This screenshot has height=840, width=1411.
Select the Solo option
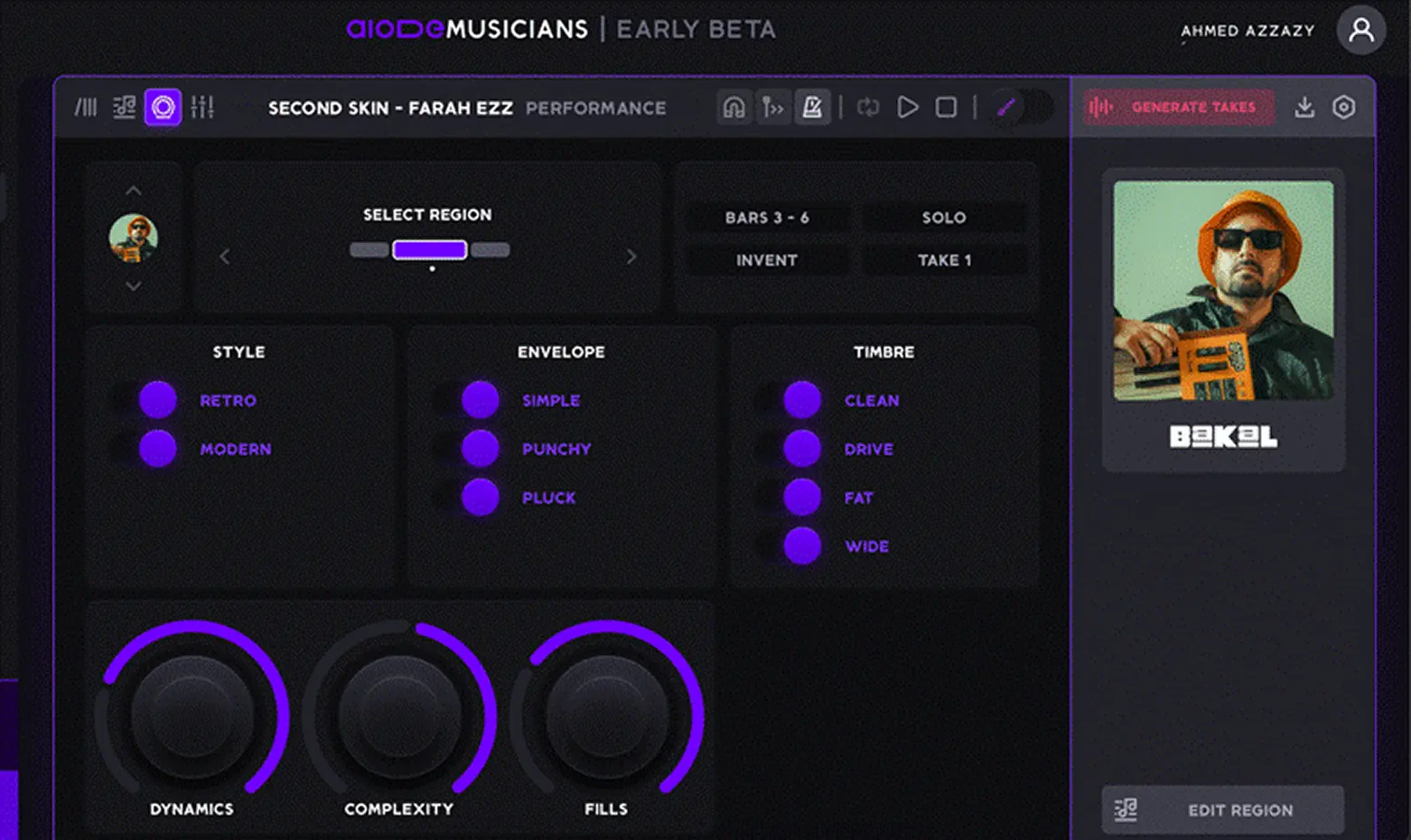pyautogui.click(x=943, y=218)
